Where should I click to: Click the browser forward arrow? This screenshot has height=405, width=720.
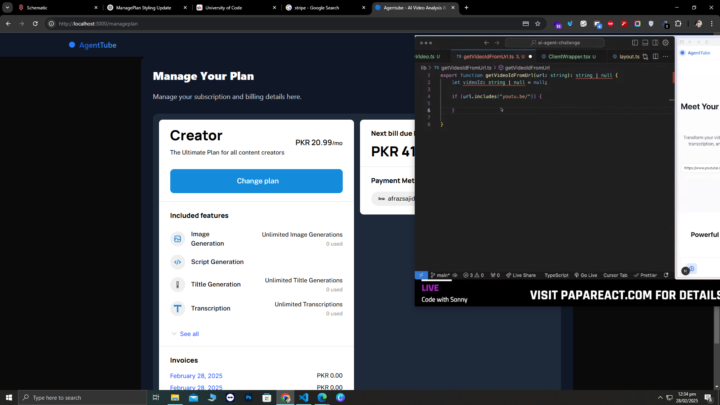coord(22,24)
